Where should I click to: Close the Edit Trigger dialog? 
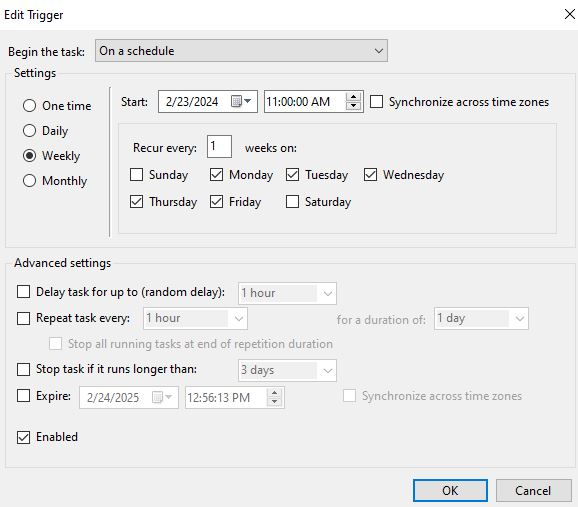click(x=570, y=14)
